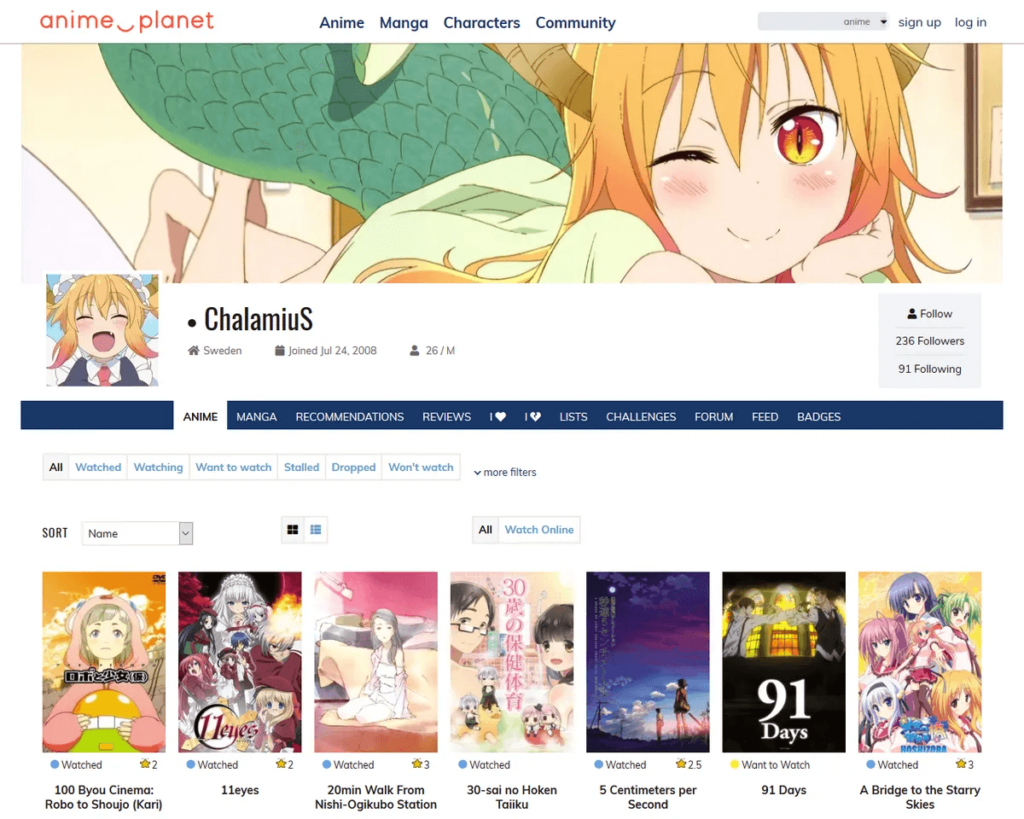Switch to the MANGA profile tab

(257, 417)
